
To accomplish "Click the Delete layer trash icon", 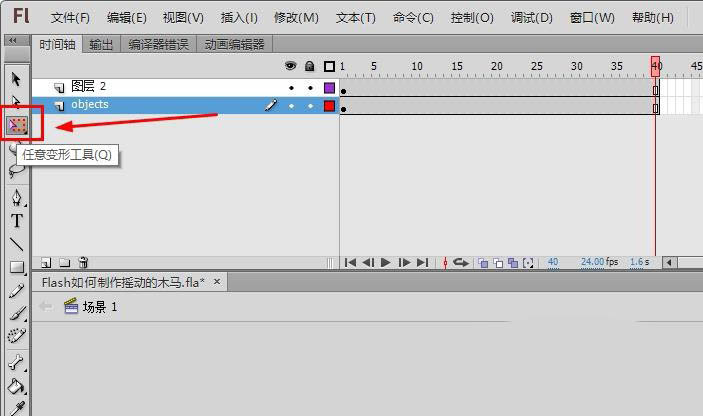I will [x=83, y=262].
